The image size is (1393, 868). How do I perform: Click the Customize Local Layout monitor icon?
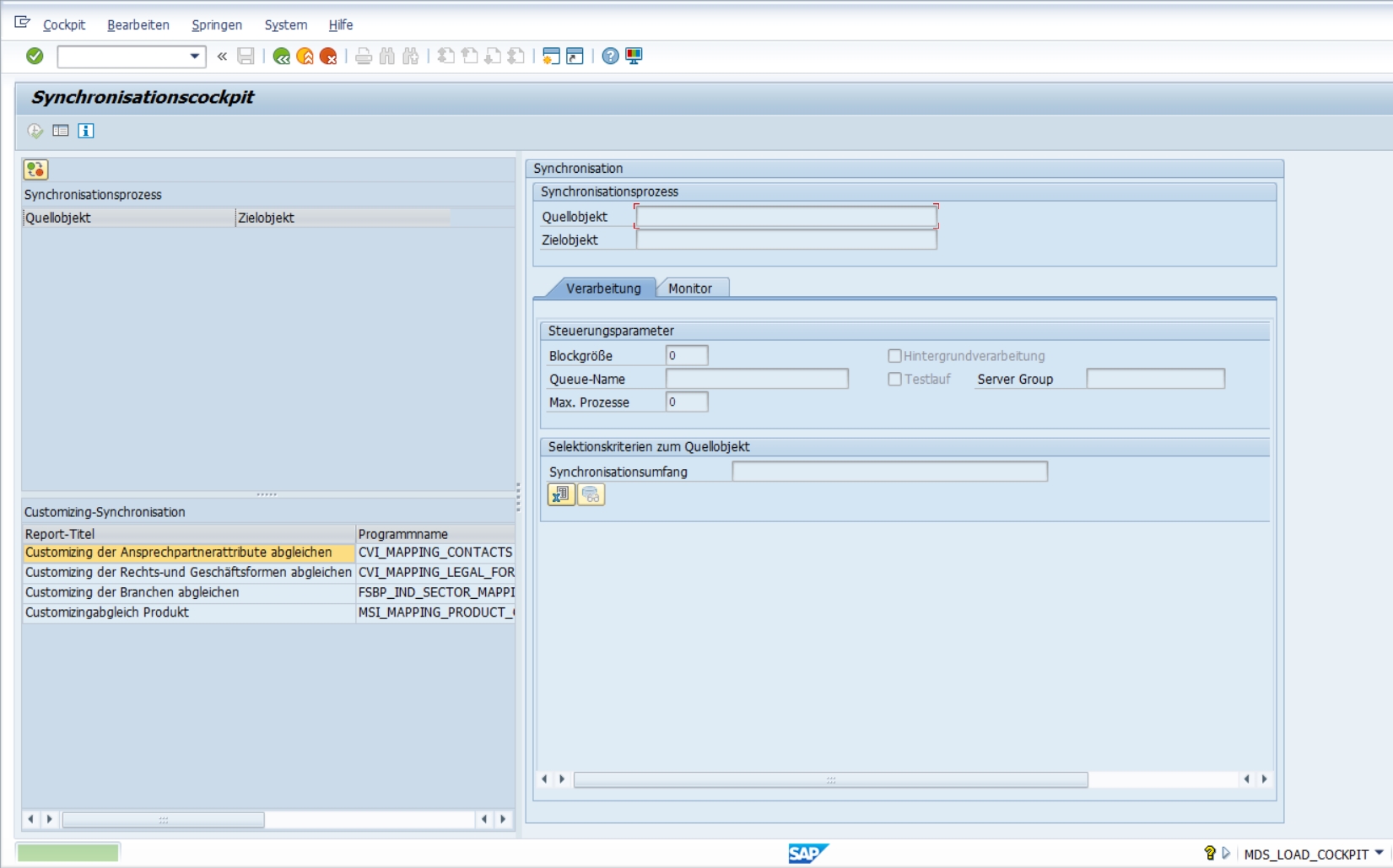[x=634, y=57]
